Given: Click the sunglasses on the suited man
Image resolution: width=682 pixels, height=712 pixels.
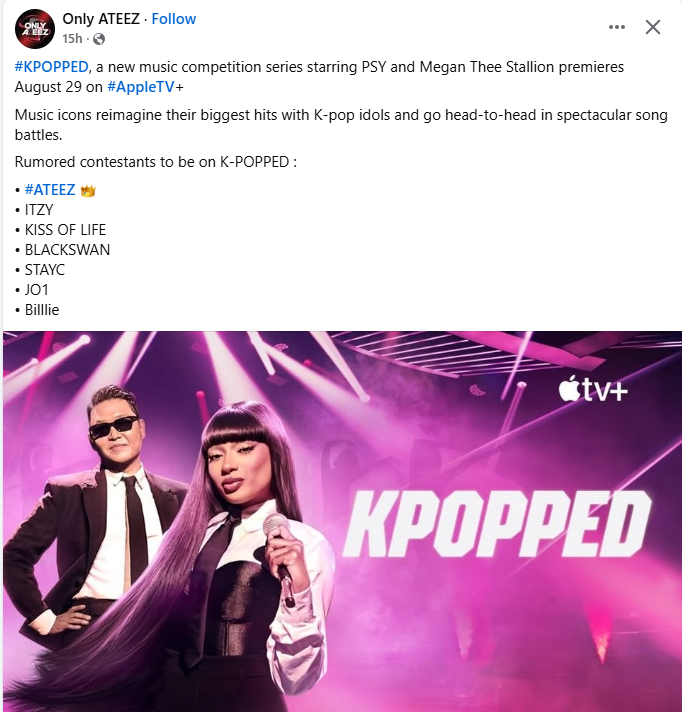Looking at the screenshot, I should (114, 425).
